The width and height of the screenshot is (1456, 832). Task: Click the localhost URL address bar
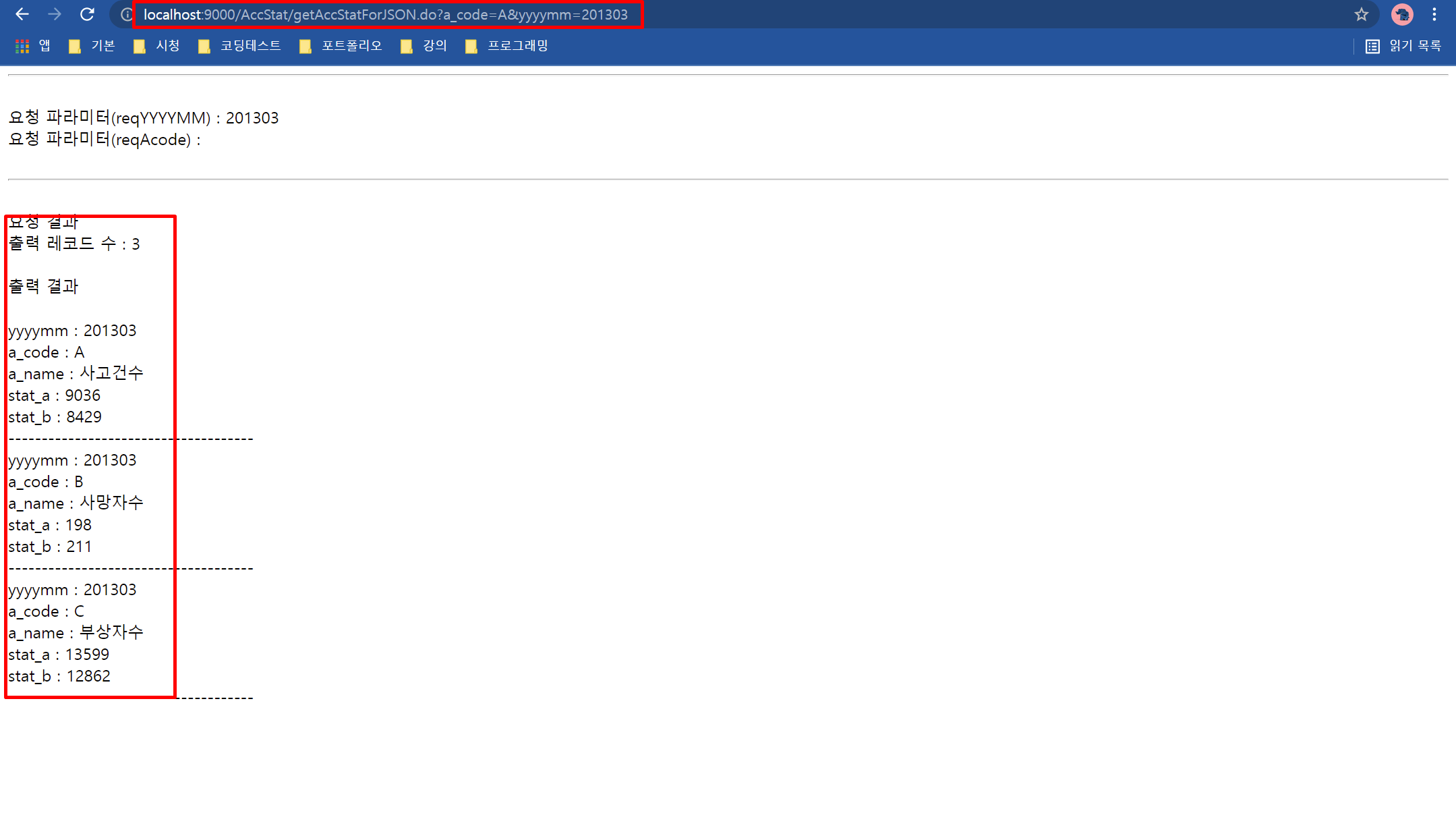pos(385,15)
